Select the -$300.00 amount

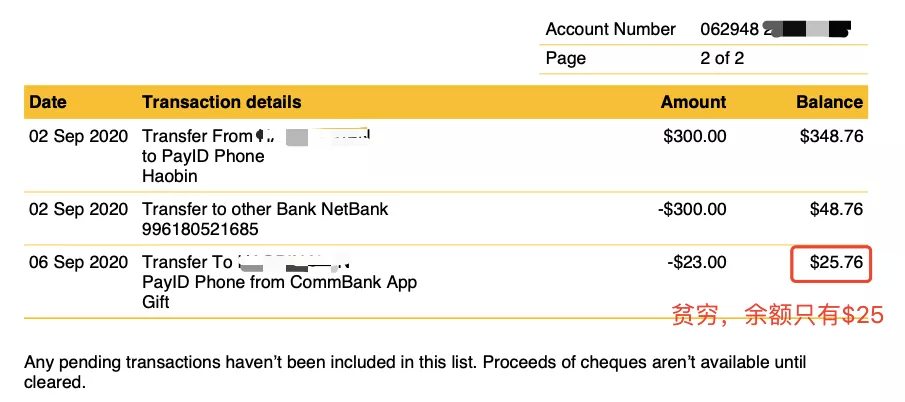(x=692, y=209)
